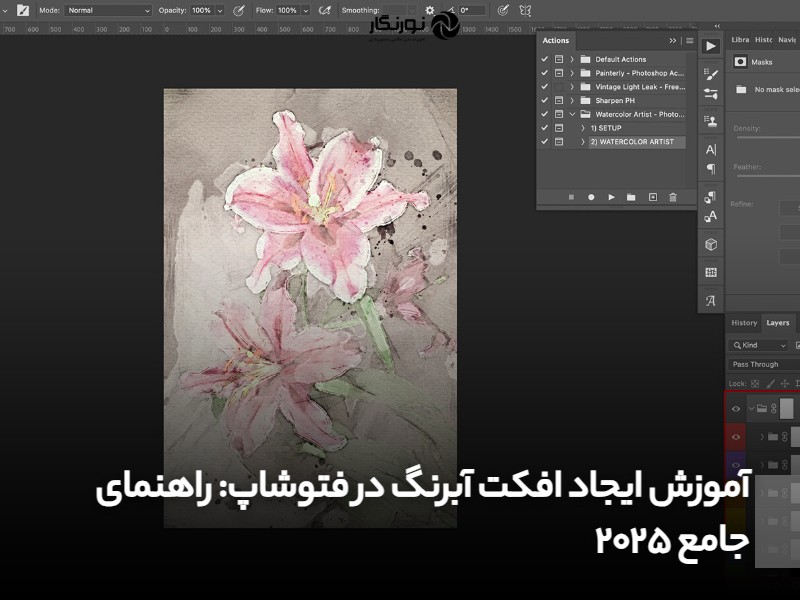Image resolution: width=800 pixels, height=600 pixels.
Task: Open the Clone Source stamp panel icon
Action: click(711, 121)
